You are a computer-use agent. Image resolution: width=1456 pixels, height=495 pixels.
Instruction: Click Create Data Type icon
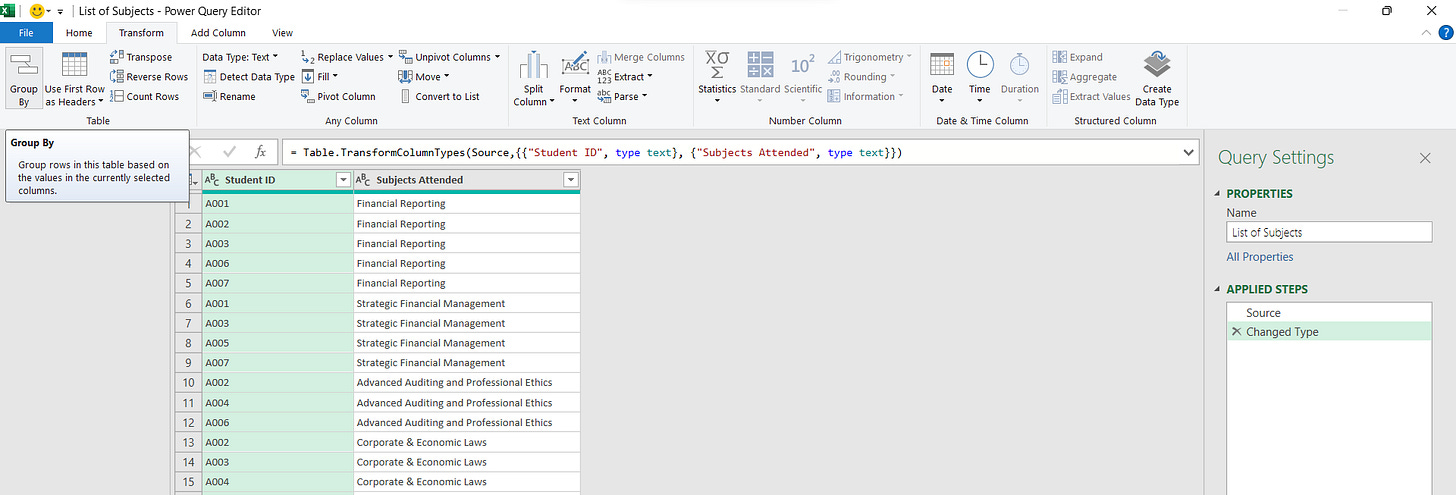tap(1157, 66)
